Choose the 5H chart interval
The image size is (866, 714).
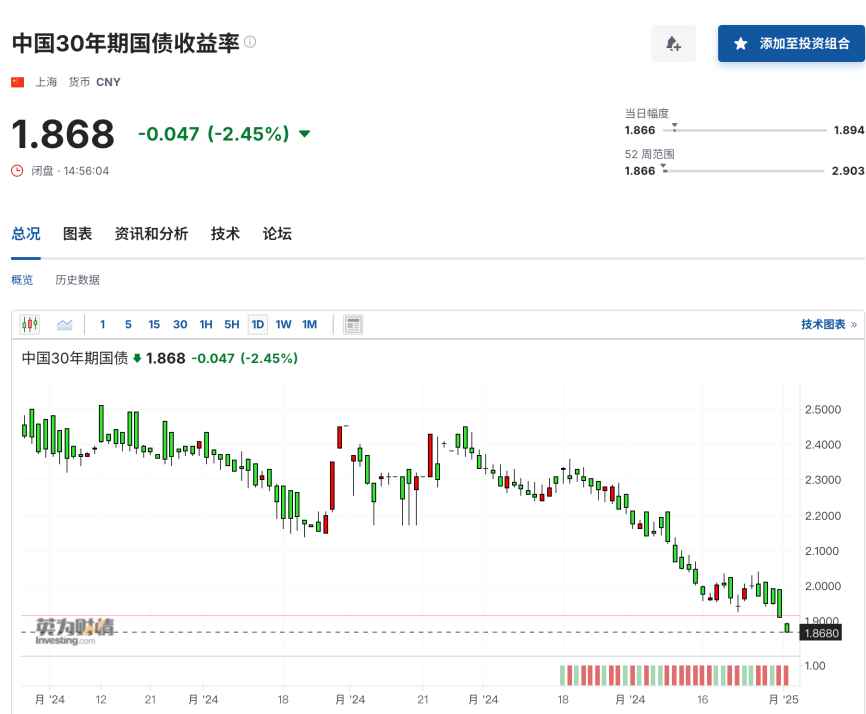(232, 324)
